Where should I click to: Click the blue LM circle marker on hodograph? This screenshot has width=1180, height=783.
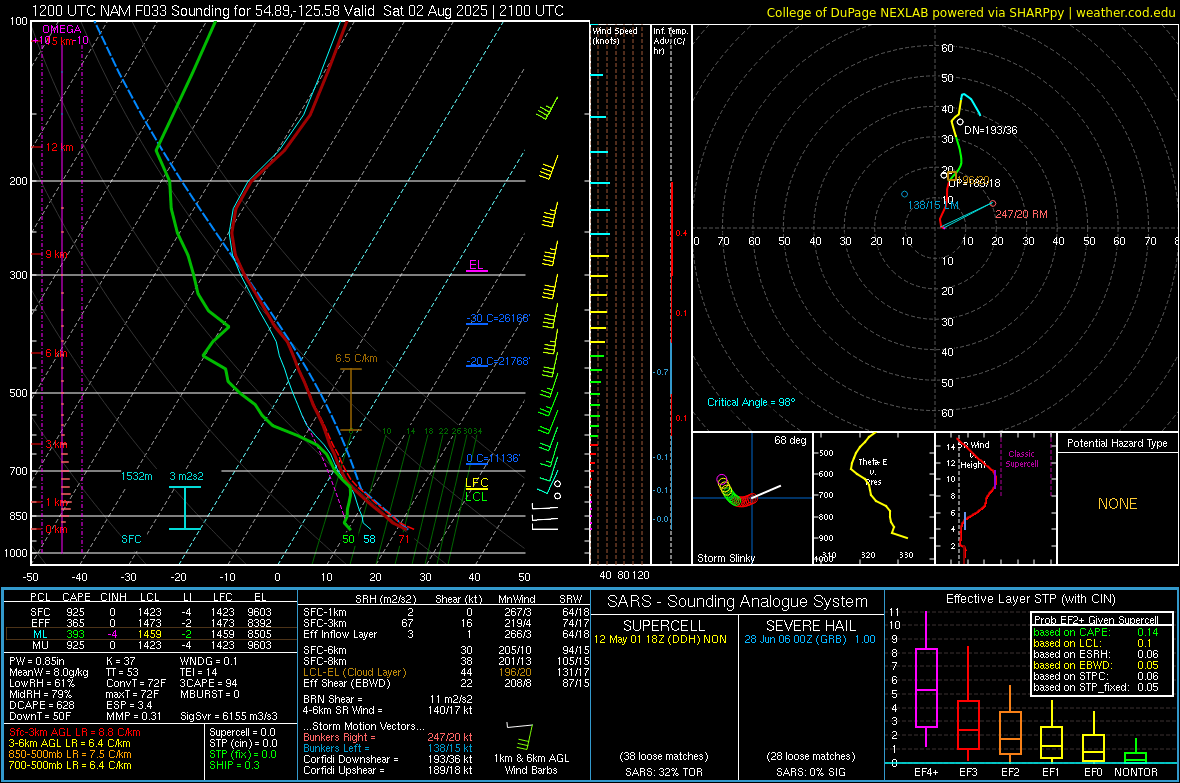click(x=905, y=194)
